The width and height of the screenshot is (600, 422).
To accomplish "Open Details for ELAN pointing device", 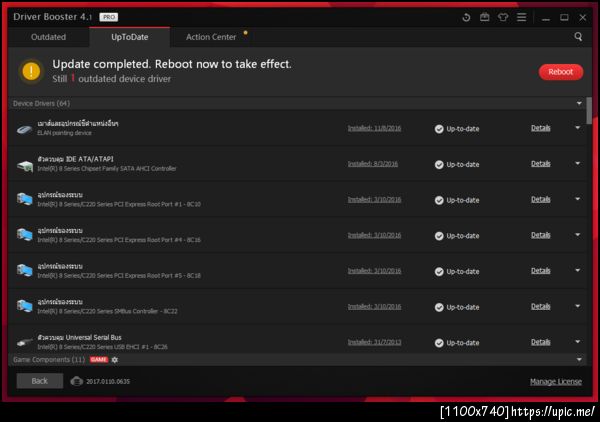I will pos(541,128).
